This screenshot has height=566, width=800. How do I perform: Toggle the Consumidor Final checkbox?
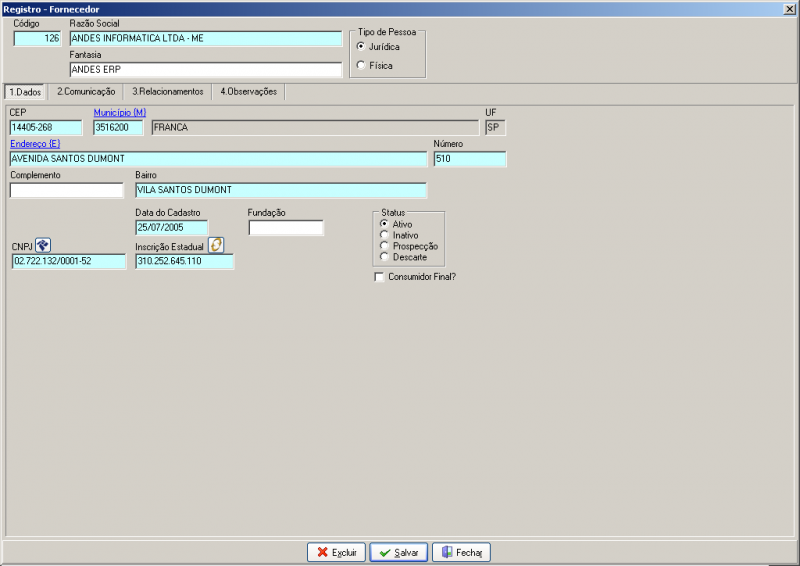(379, 277)
